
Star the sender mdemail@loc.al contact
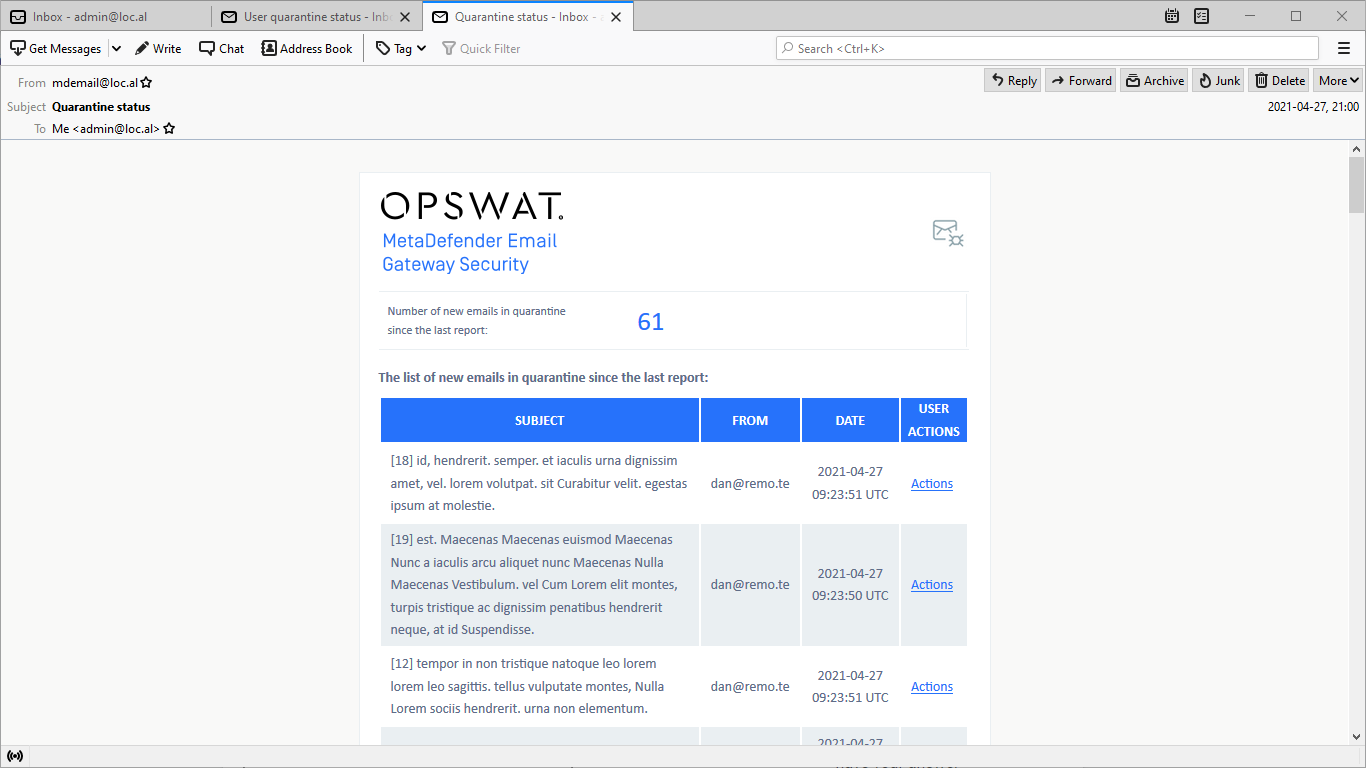pos(146,83)
